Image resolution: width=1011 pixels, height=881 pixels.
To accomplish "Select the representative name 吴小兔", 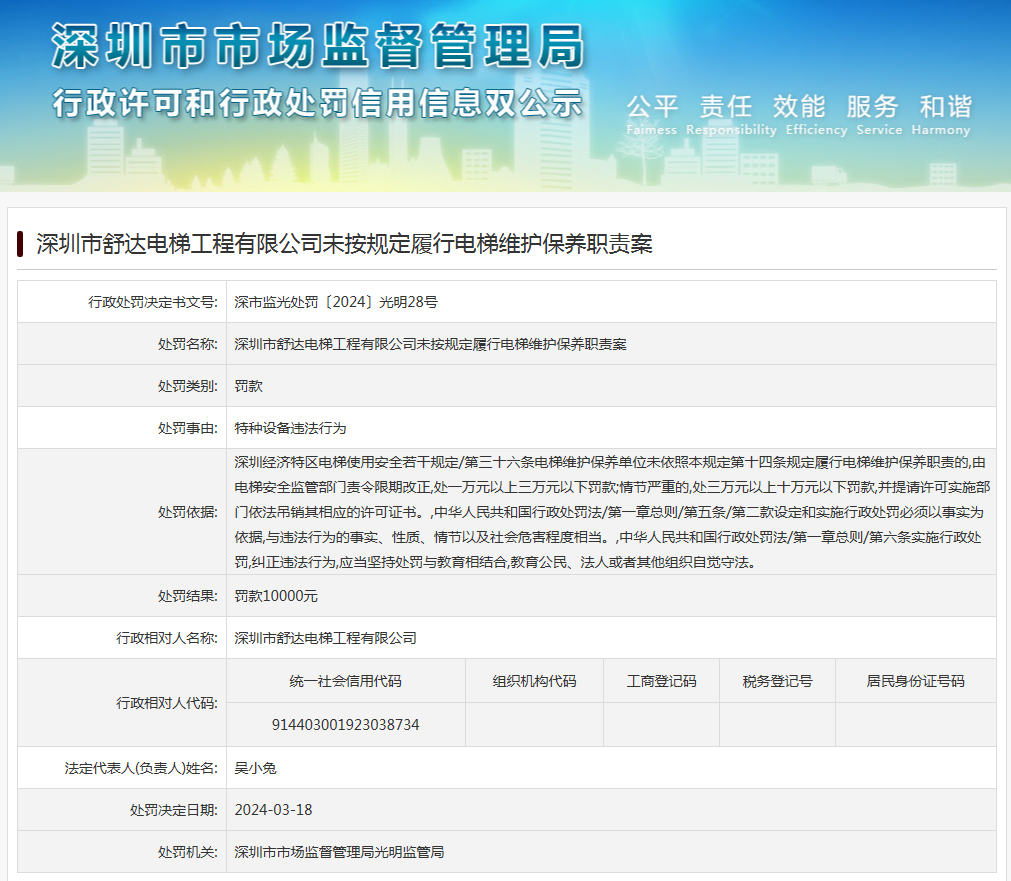I will [x=255, y=768].
